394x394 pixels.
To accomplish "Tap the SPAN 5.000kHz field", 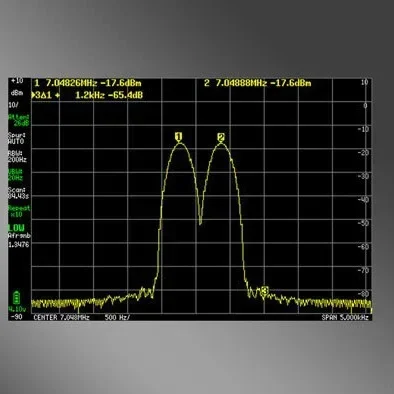I will click(345, 317).
